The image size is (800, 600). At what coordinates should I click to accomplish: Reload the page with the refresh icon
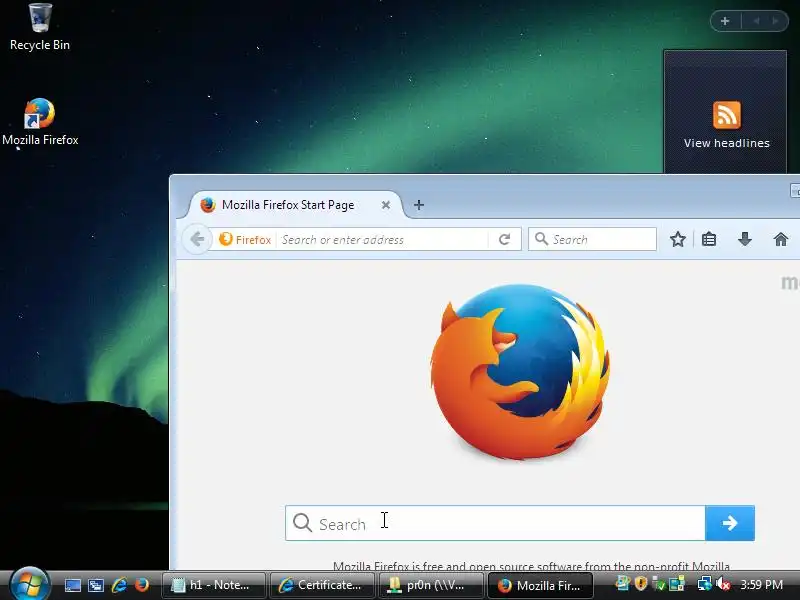click(x=505, y=239)
